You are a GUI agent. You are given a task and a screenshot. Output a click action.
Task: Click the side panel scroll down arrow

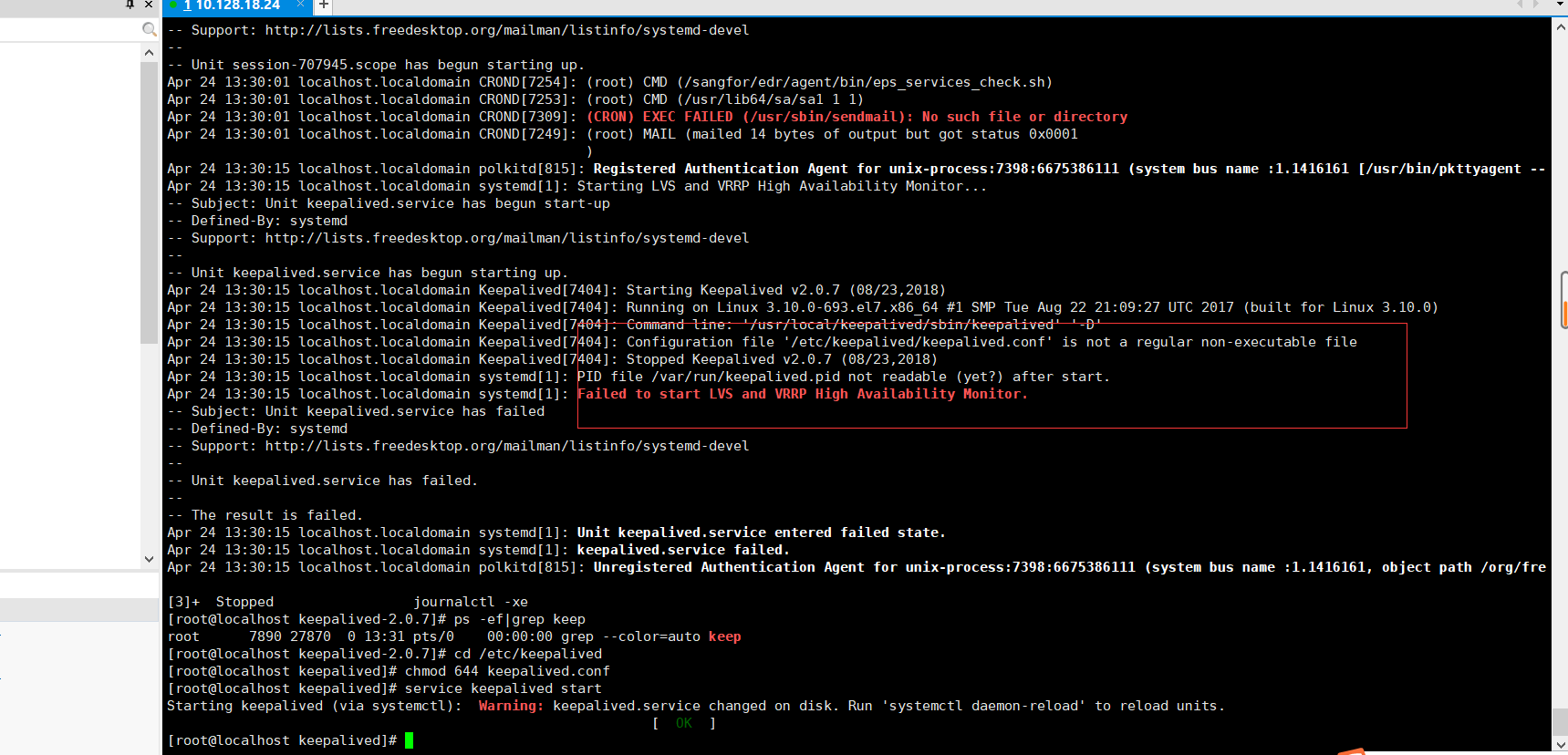tap(150, 559)
